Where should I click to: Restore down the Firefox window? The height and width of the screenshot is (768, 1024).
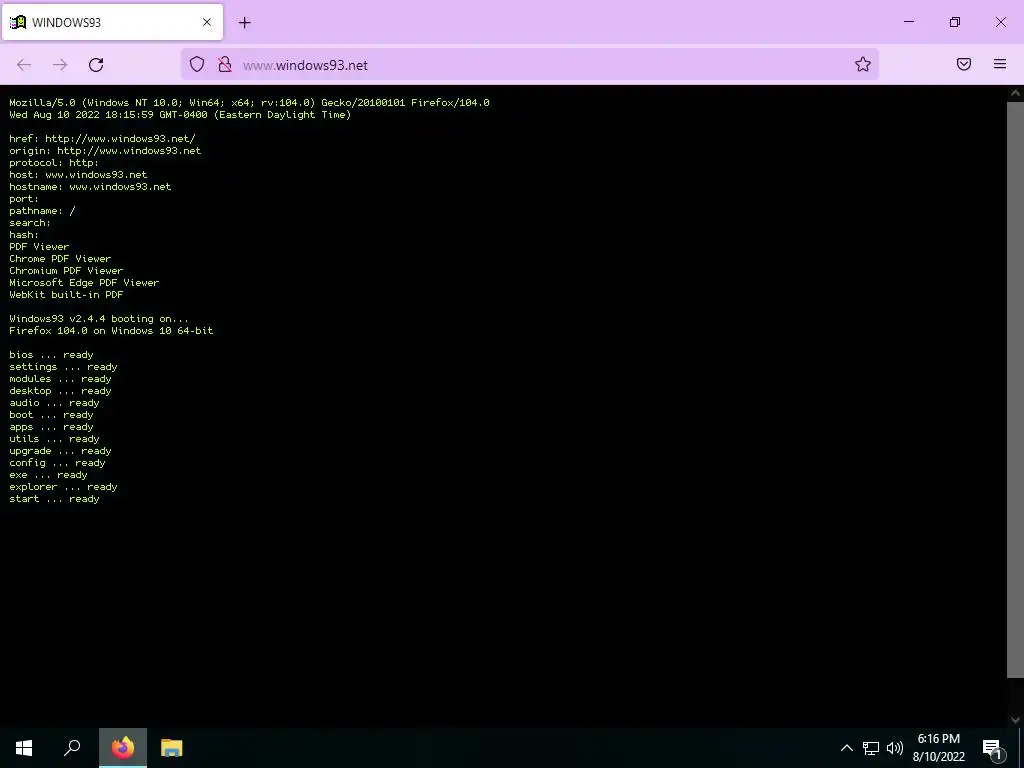[955, 22]
